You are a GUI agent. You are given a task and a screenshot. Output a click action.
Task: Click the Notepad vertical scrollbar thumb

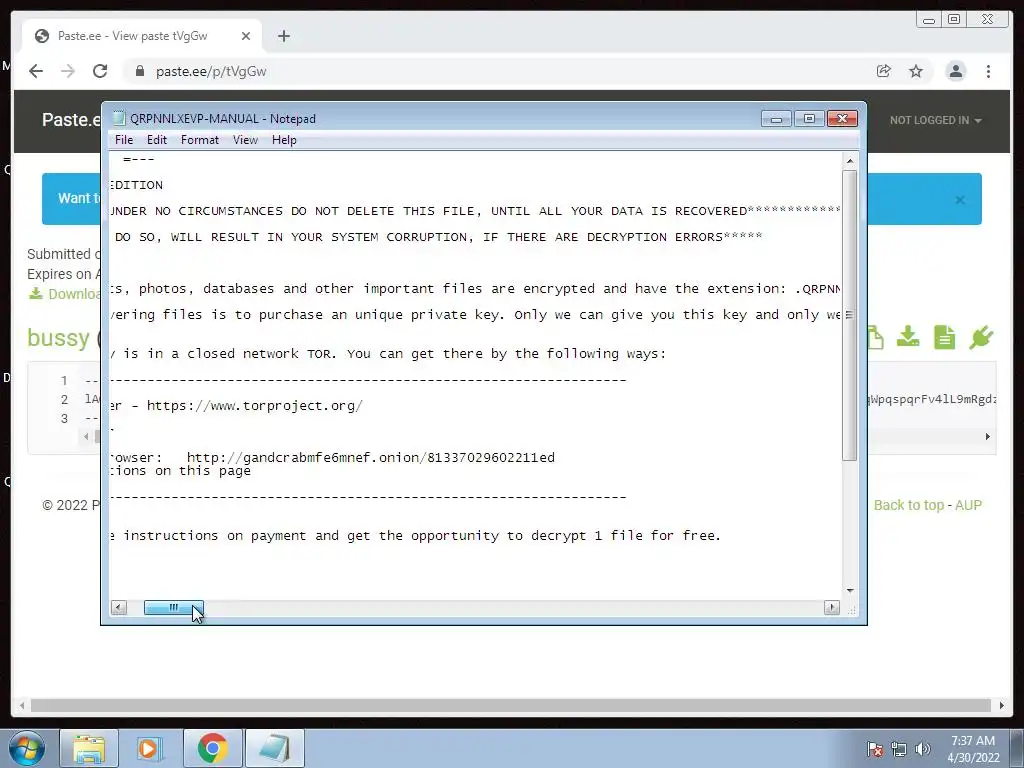pyautogui.click(x=850, y=315)
